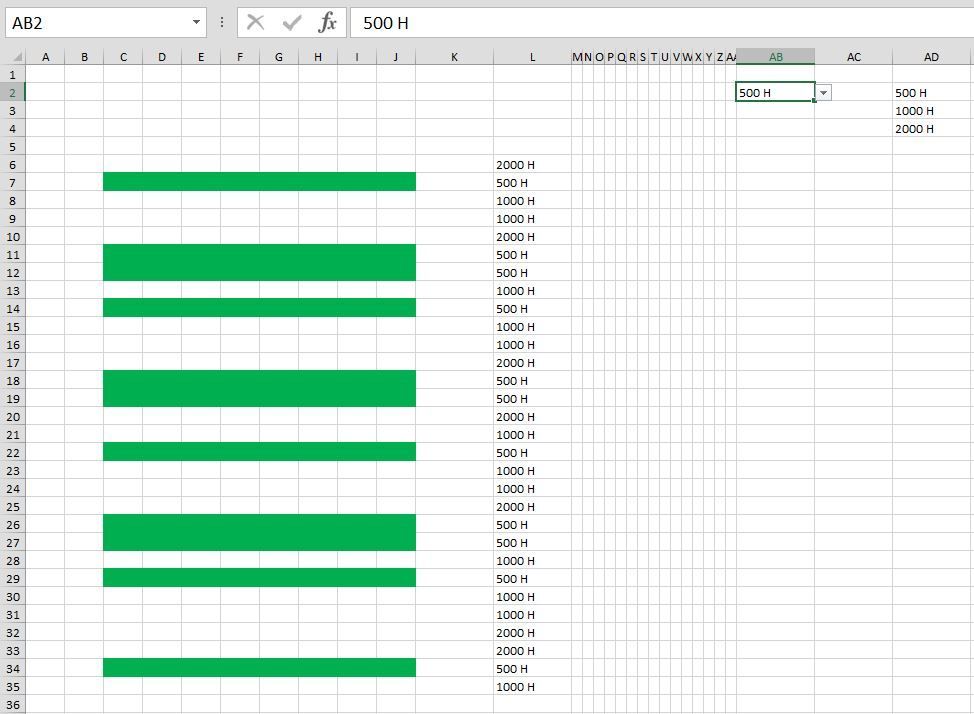Select column header AC
The height and width of the screenshot is (714, 974).
pos(853,57)
